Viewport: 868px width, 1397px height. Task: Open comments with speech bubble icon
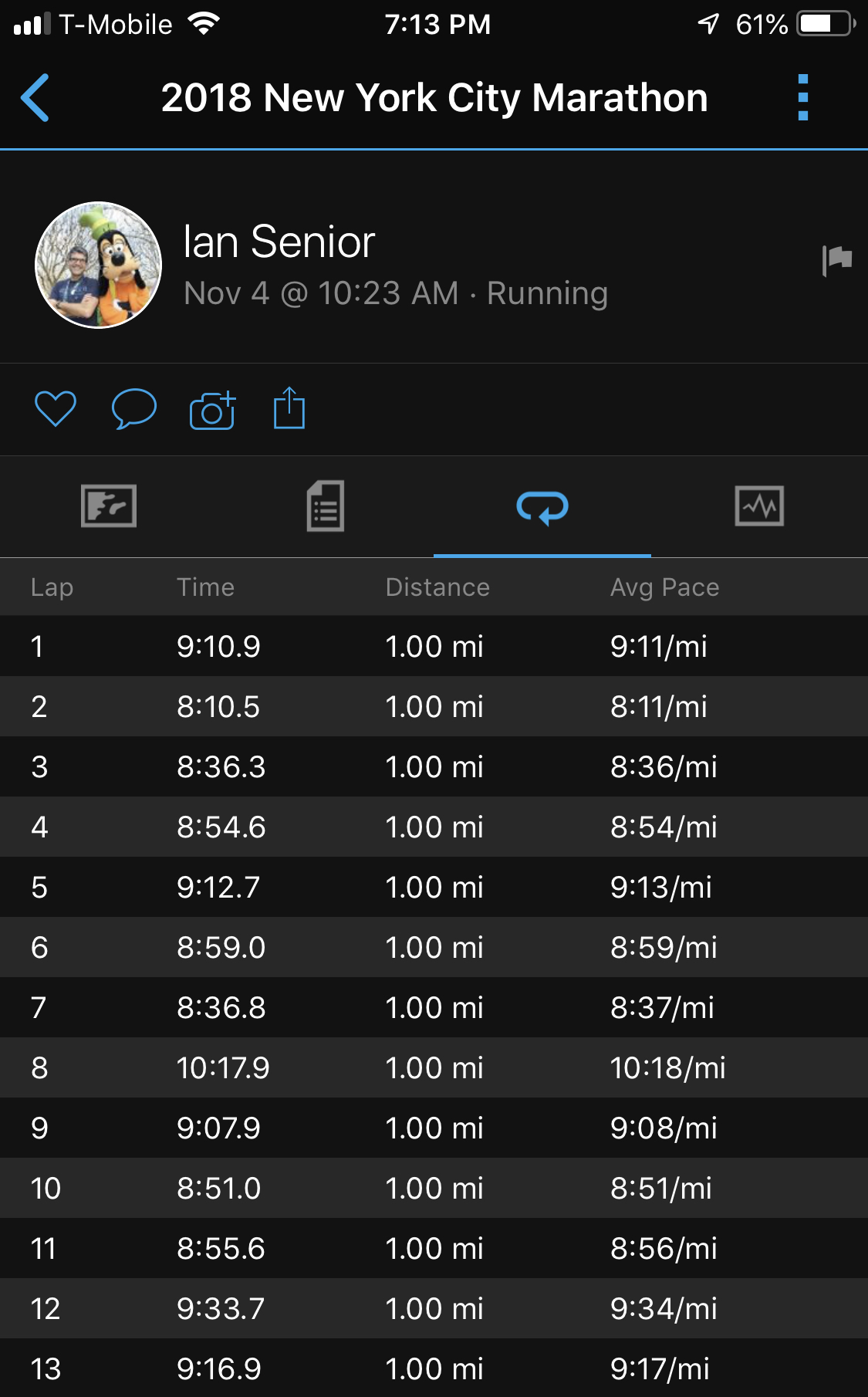pos(134,409)
